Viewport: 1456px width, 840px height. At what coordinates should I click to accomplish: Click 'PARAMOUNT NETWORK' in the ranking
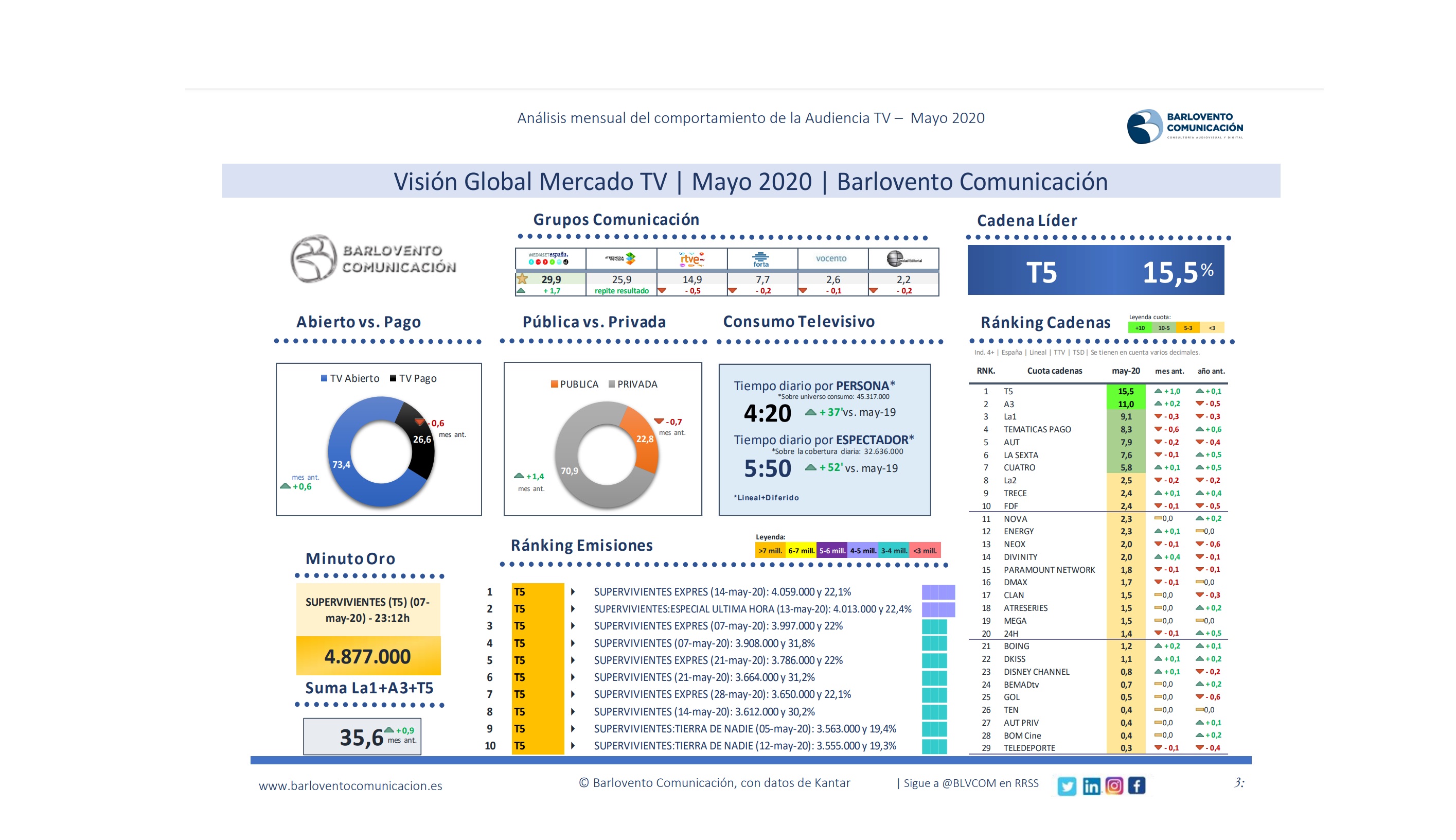click(1049, 569)
